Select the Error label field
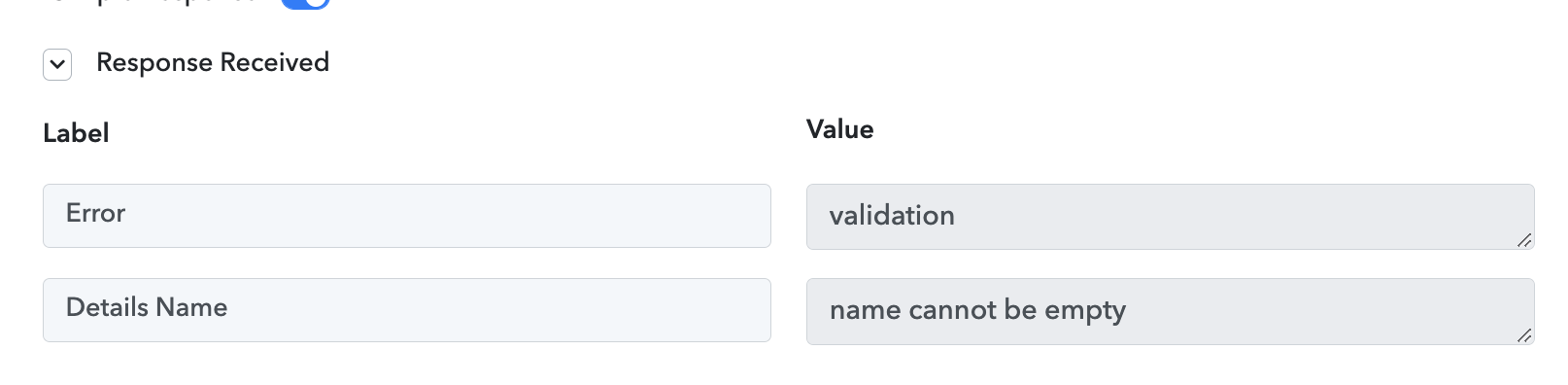The height and width of the screenshot is (385, 1568). (x=407, y=216)
